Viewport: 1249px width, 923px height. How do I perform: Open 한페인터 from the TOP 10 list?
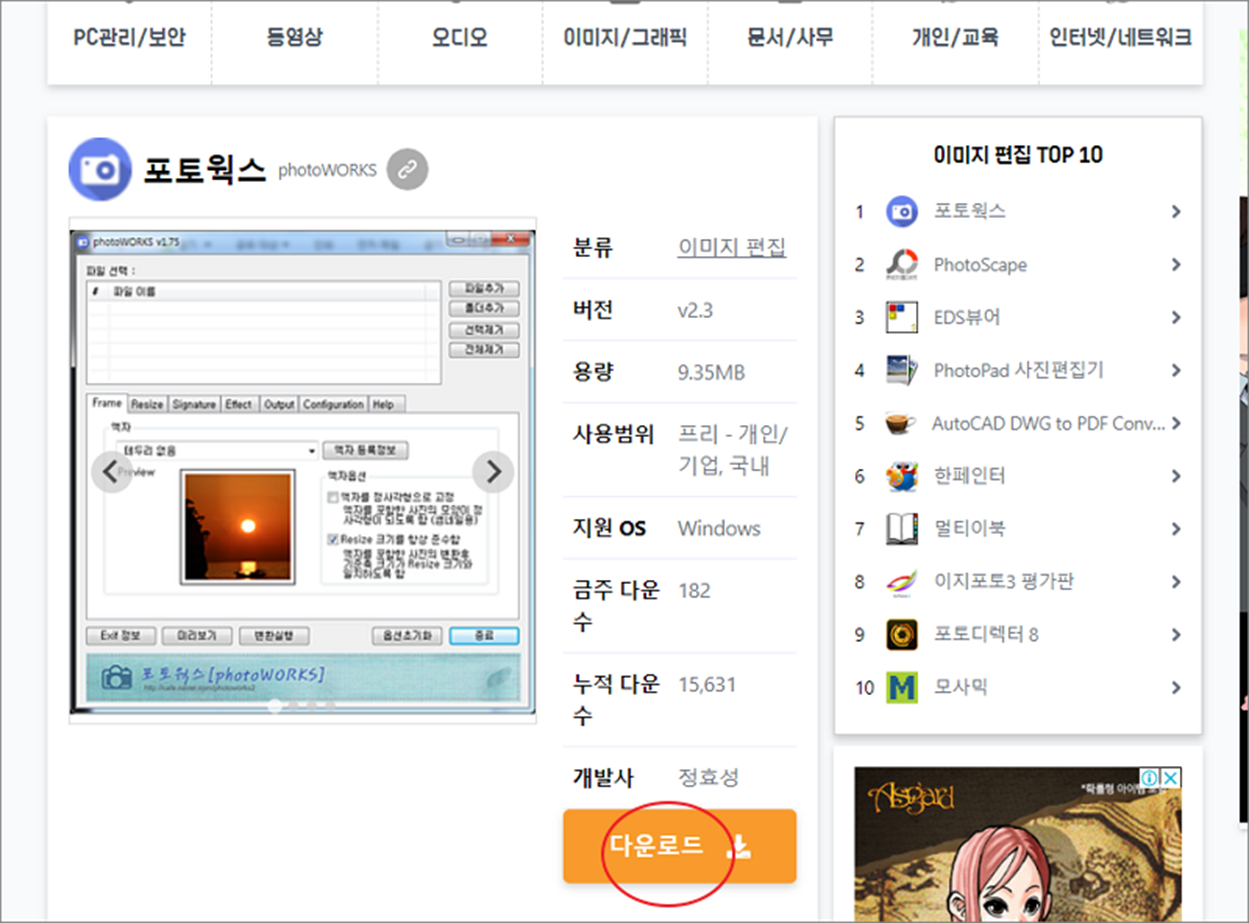point(970,476)
